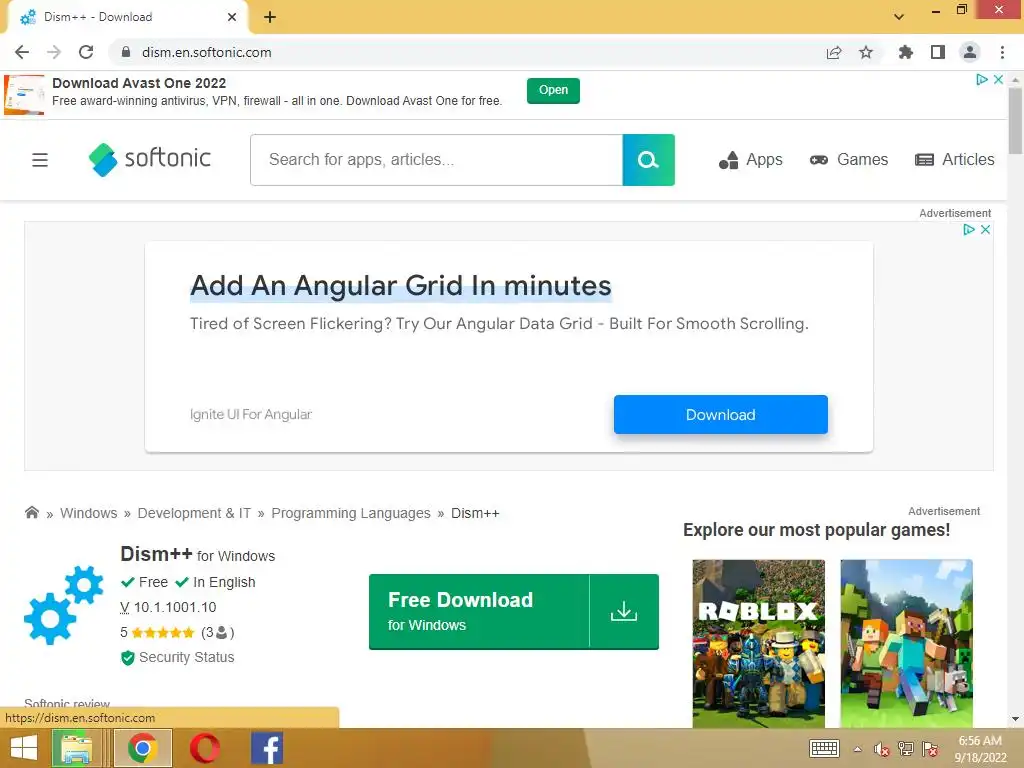The width and height of the screenshot is (1024, 768).
Task: Open the tab search chevron
Action: (x=899, y=17)
